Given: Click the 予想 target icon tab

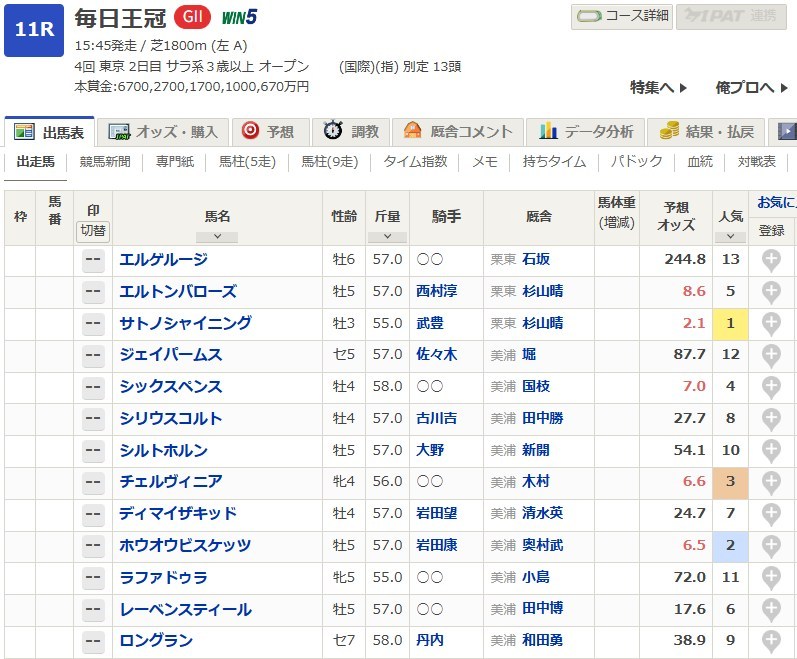Looking at the screenshot, I should [269, 132].
